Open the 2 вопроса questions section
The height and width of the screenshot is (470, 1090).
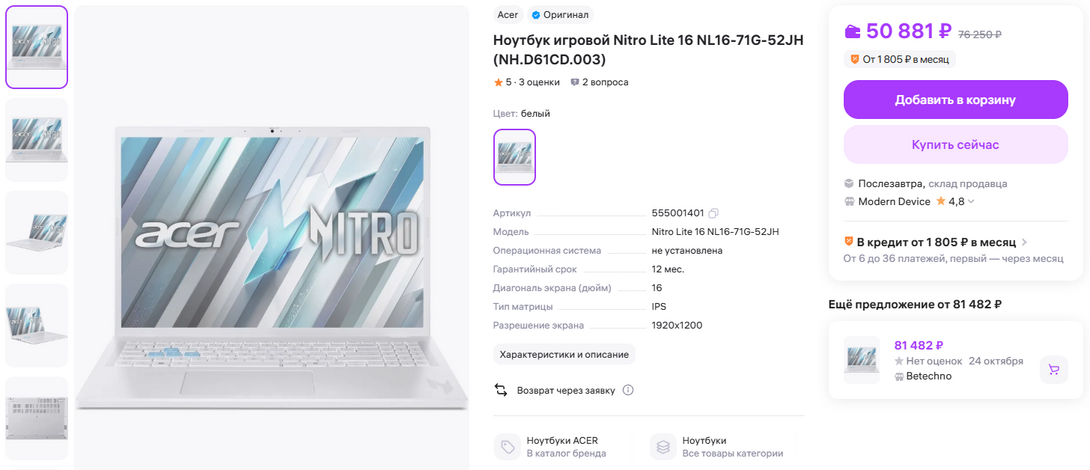600,82
